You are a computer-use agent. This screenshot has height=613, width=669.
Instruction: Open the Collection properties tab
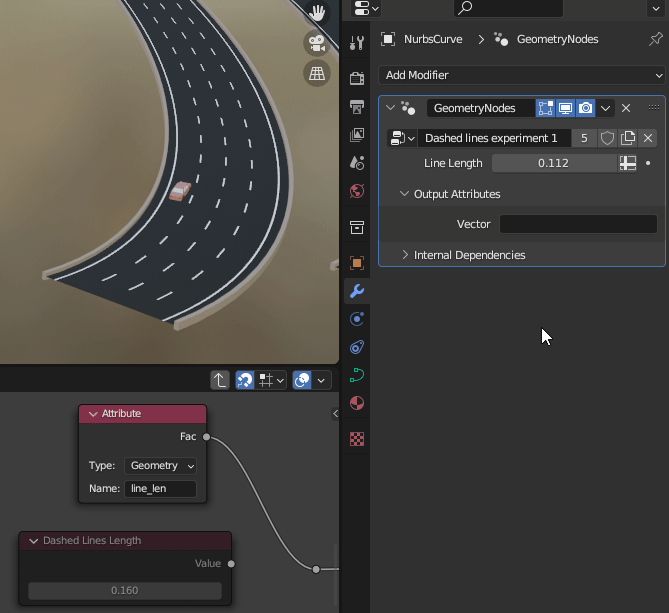(x=357, y=227)
